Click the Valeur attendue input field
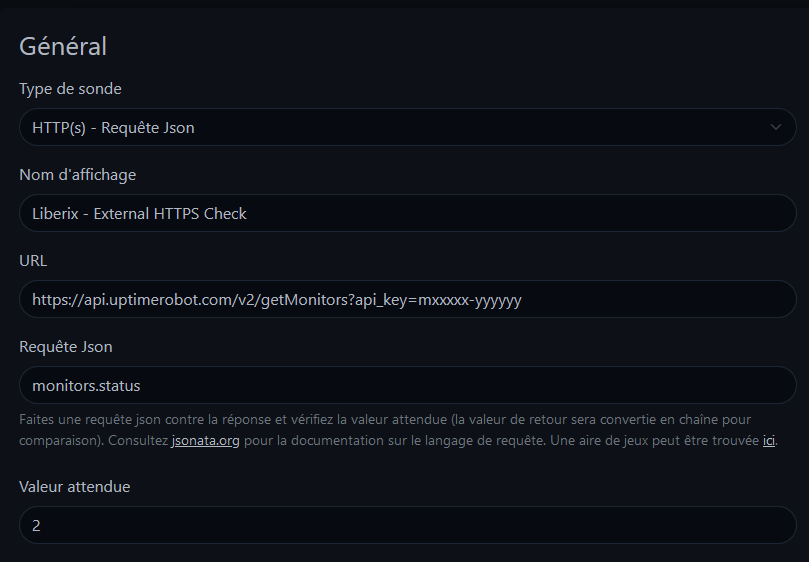The height and width of the screenshot is (562, 809). point(408,525)
